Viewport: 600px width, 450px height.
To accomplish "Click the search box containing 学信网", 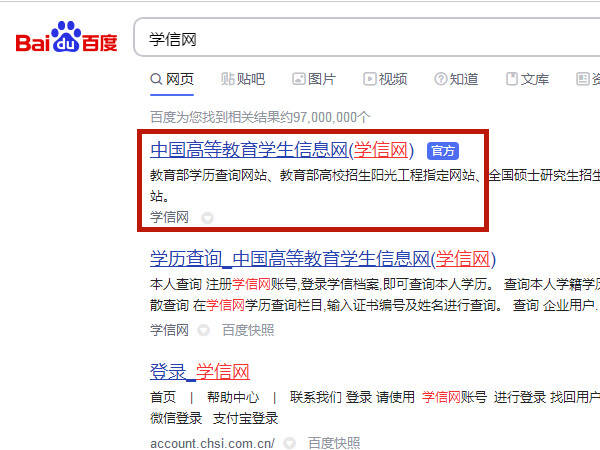I will coord(367,37).
